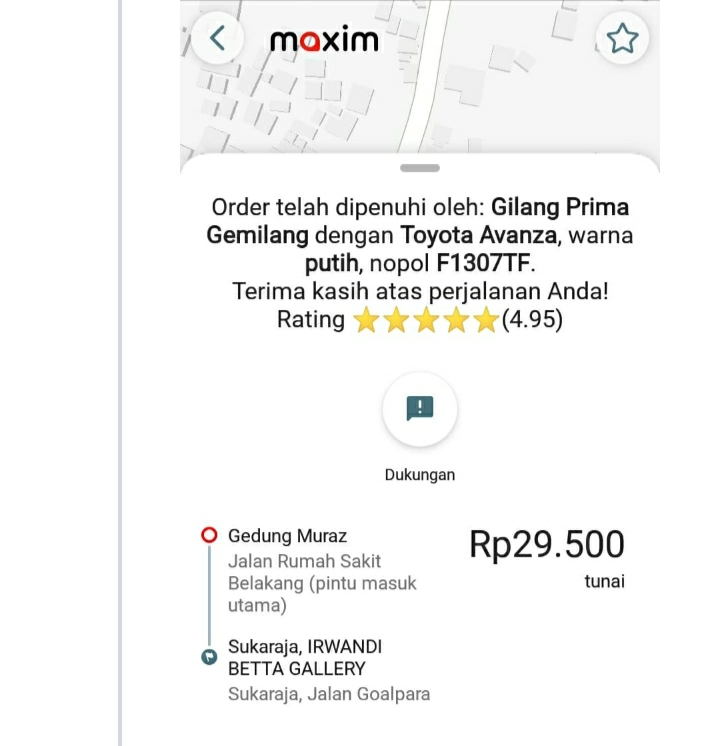Click the first yellow rating star

pos(366,321)
